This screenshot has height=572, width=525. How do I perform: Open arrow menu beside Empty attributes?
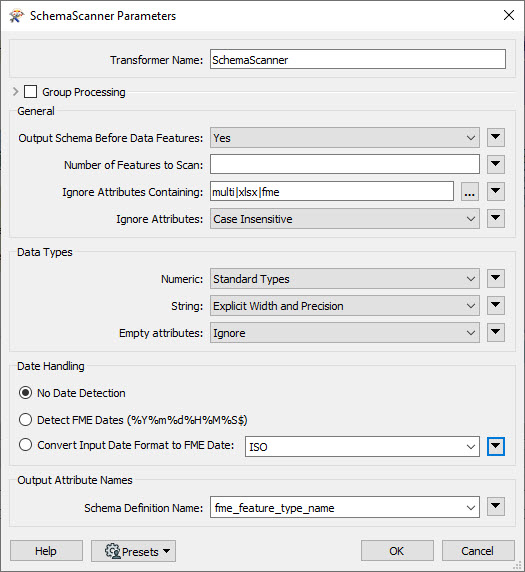click(495, 333)
